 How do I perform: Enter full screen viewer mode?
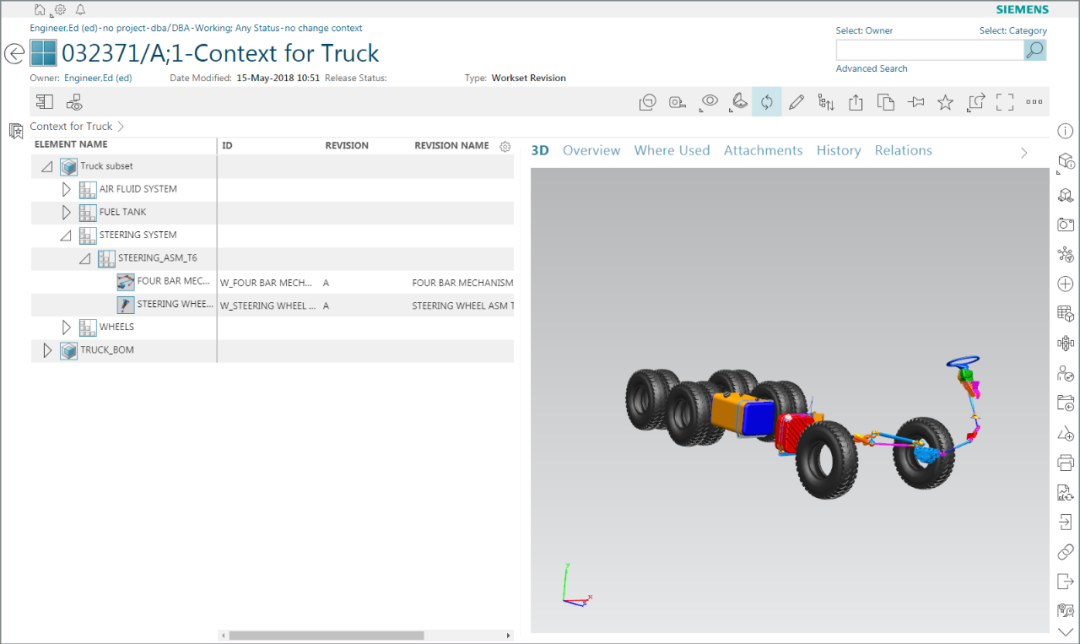[1005, 102]
